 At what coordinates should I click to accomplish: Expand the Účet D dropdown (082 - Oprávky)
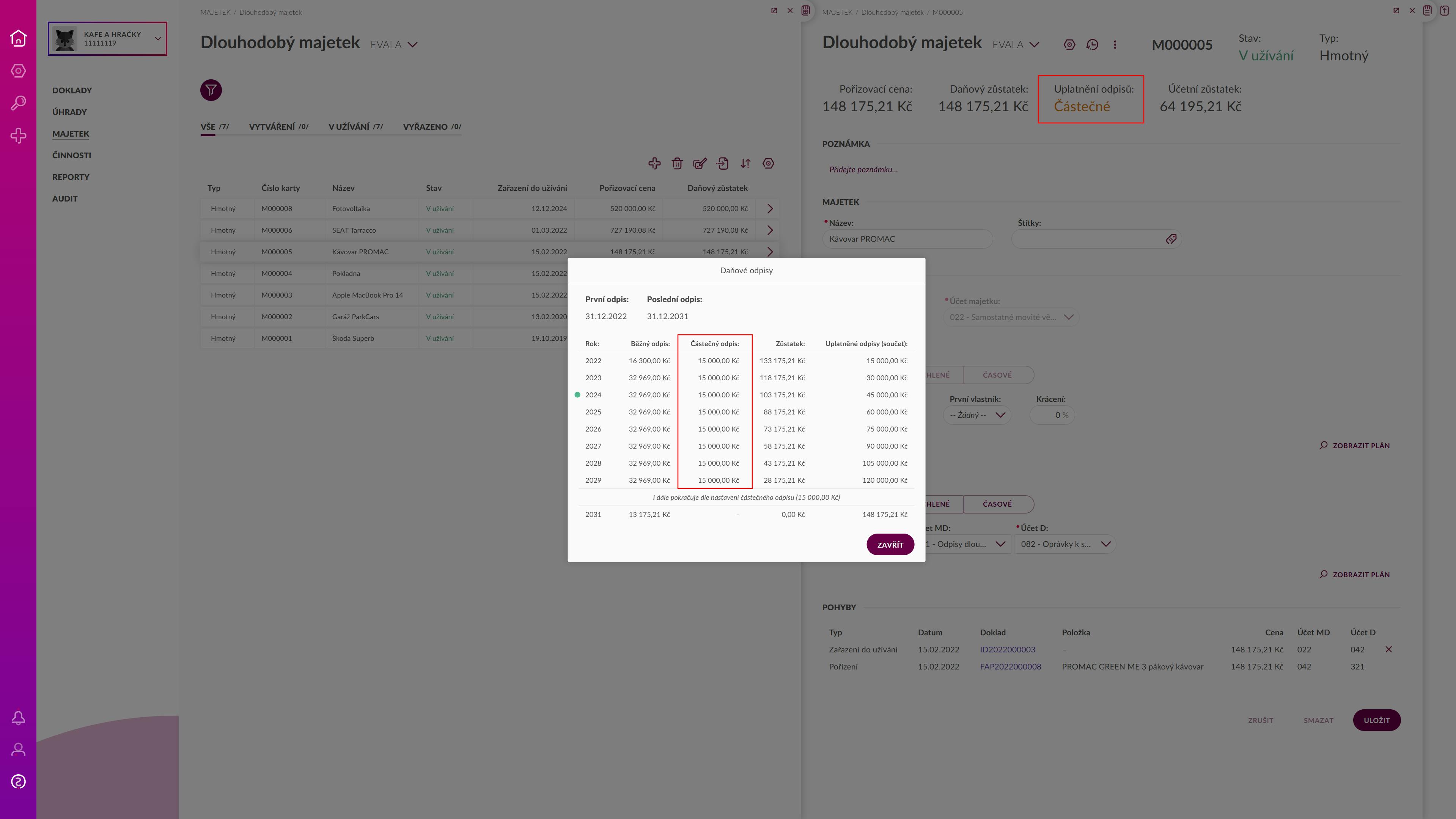click(1065, 544)
